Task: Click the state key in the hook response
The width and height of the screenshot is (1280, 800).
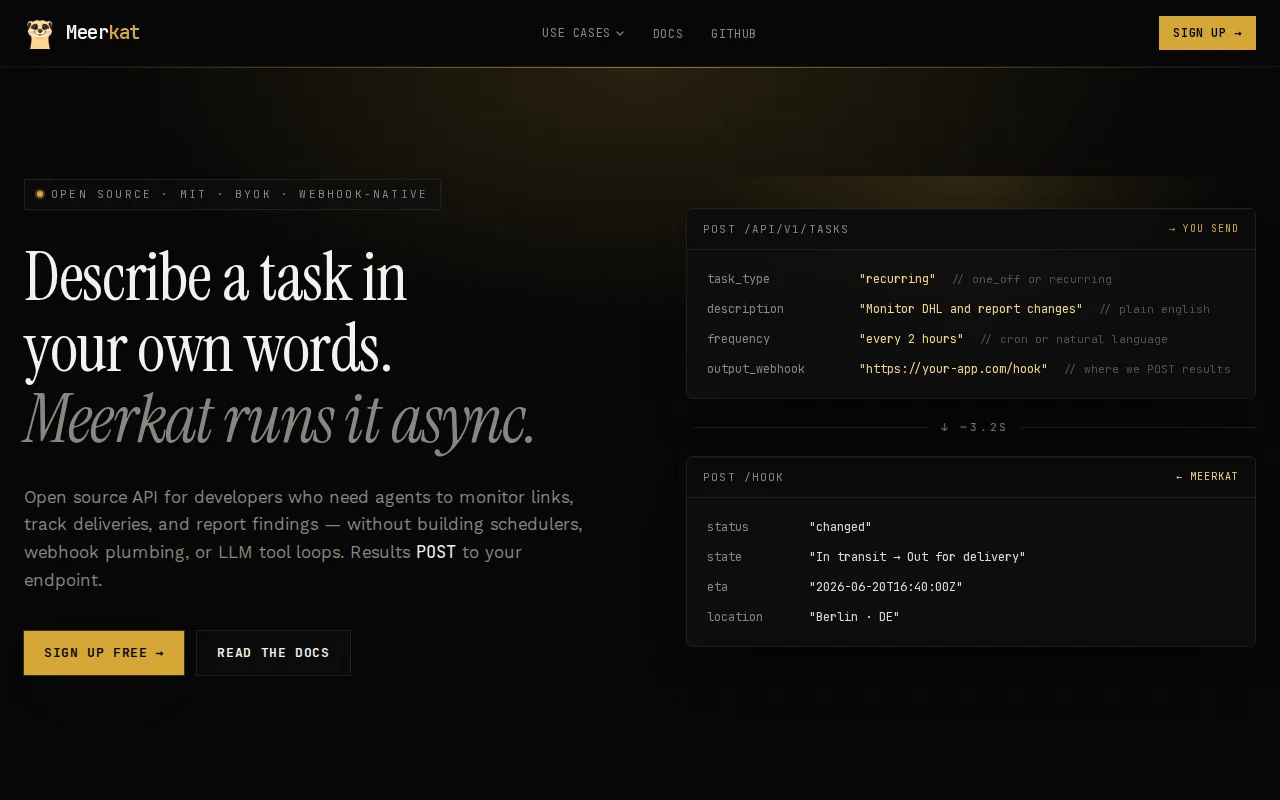Action: click(x=724, y=557)
